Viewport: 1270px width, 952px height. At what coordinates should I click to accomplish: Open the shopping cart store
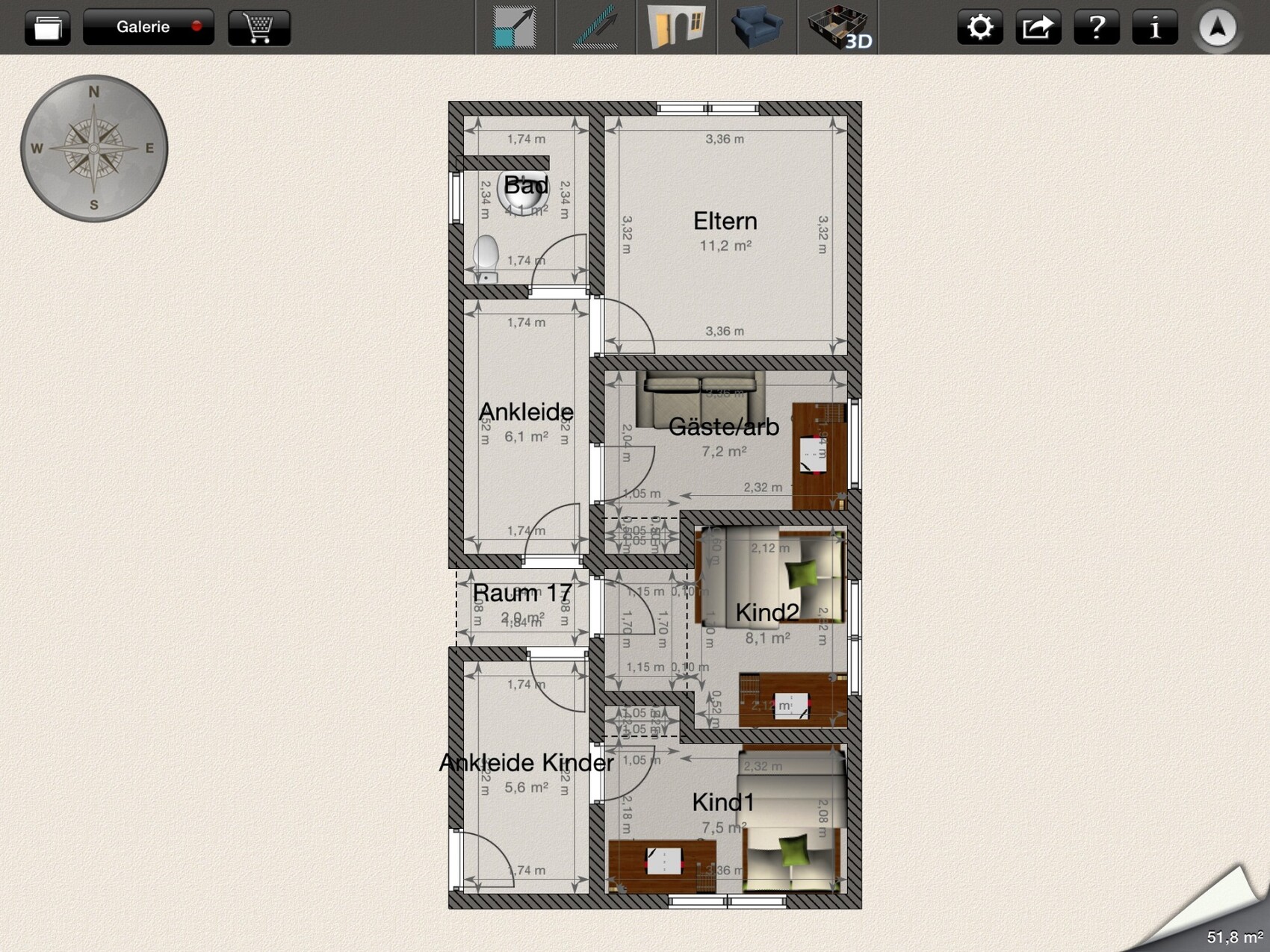(x=258, y=28)
